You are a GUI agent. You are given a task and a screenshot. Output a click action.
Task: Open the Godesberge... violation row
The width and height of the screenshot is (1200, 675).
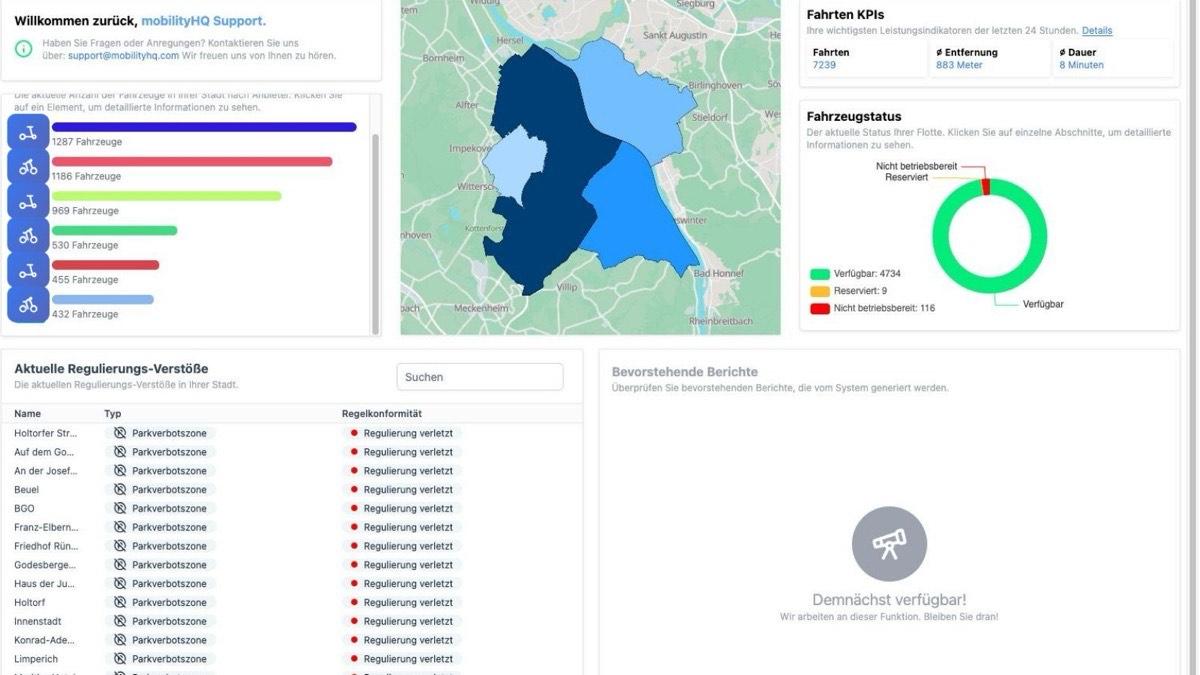point(292,565)
